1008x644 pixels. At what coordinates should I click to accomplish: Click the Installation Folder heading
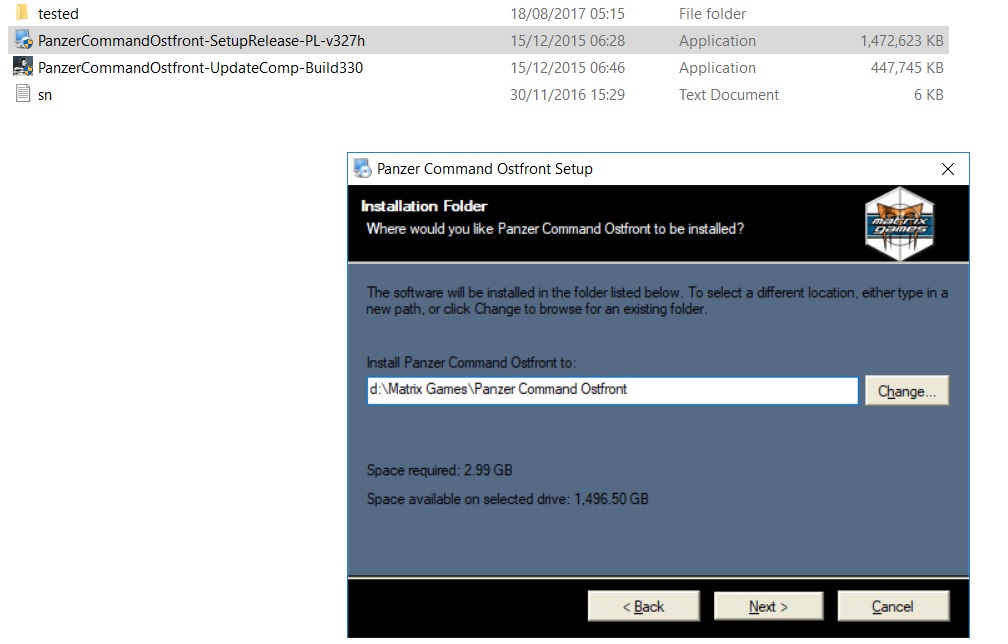pos(424,206)
